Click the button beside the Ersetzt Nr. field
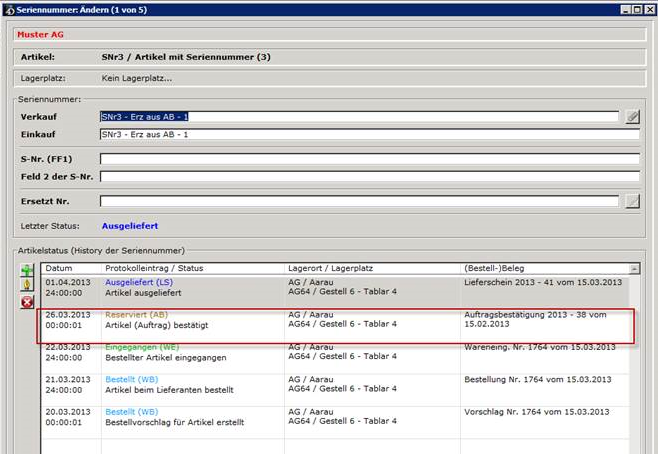 click(x=632, y=201)
